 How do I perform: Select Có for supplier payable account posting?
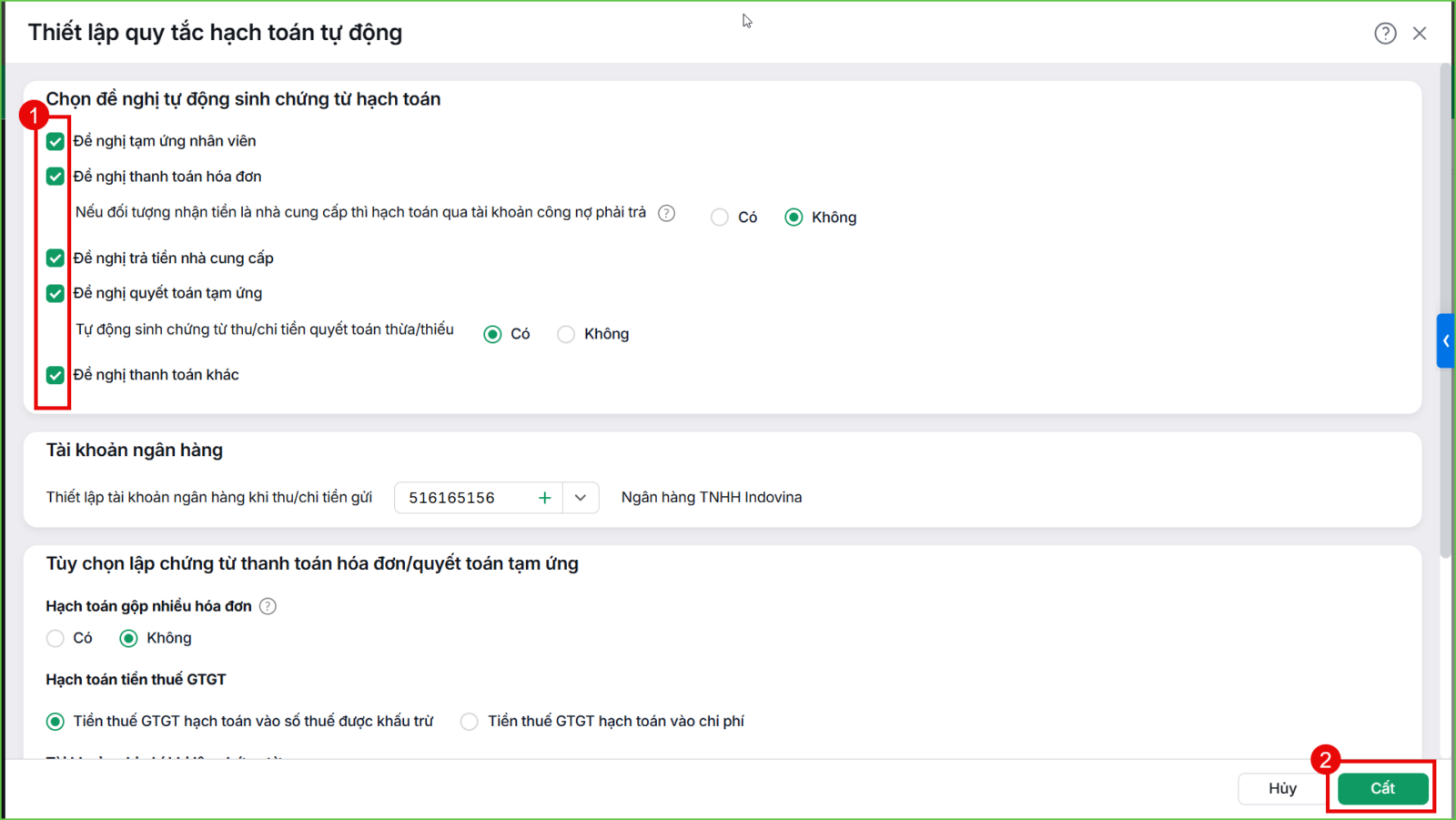(x=720, y=218)
